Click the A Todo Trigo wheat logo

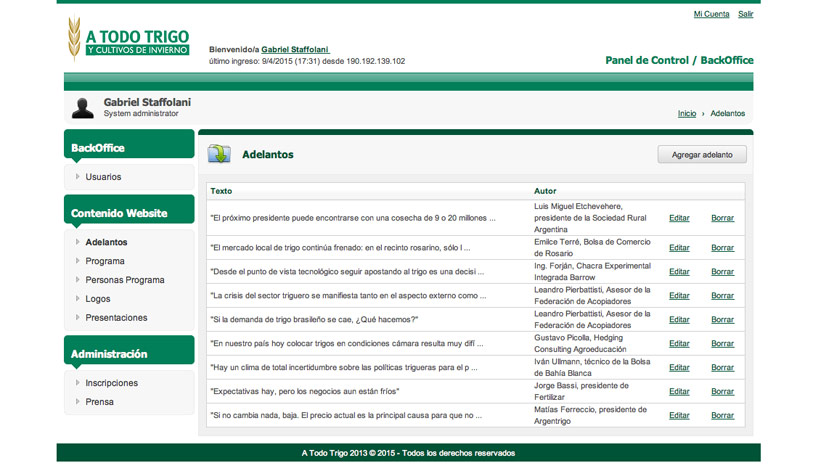(129, 38)
